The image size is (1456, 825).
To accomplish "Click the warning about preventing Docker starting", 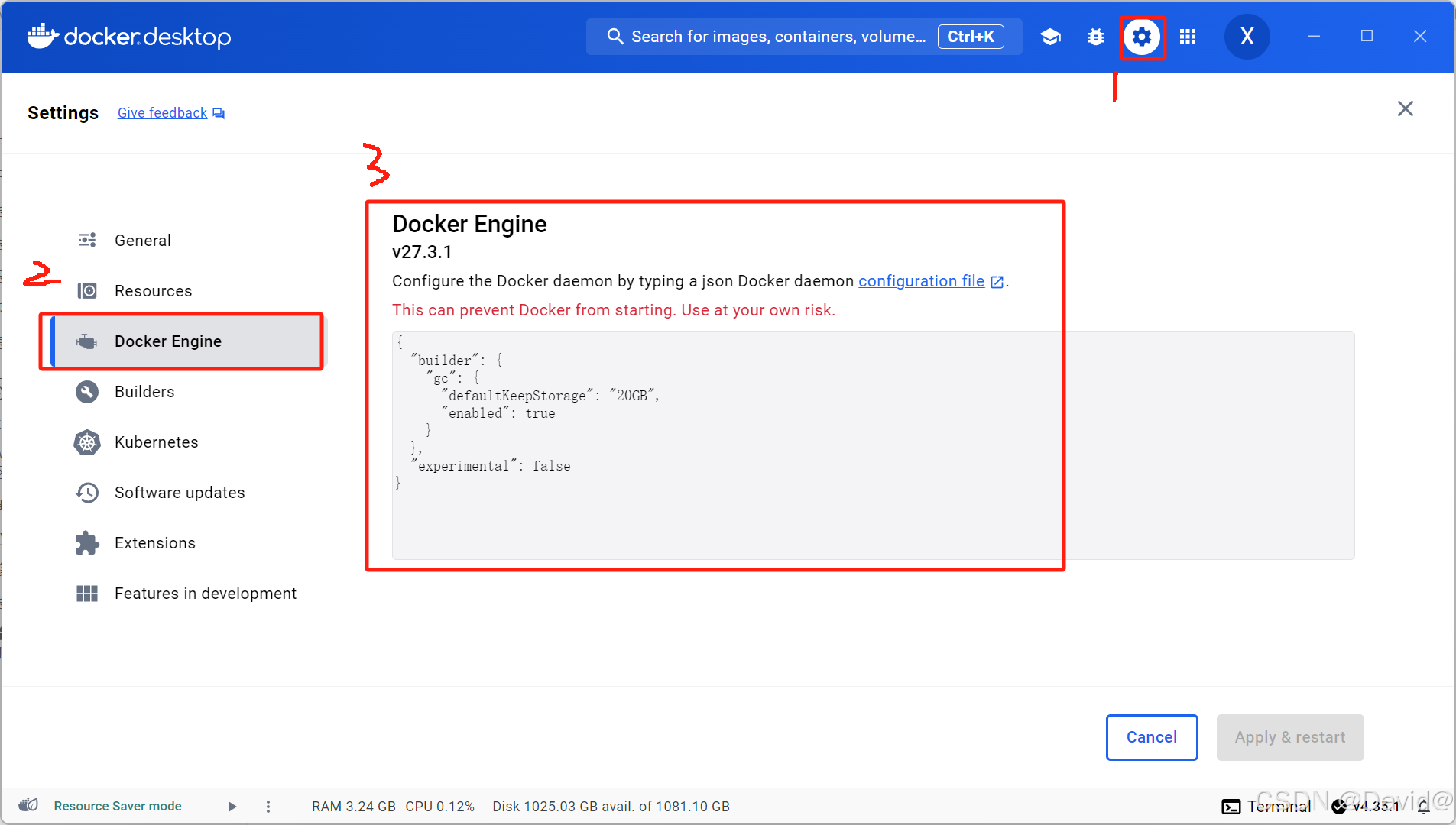I will point(613,310).
